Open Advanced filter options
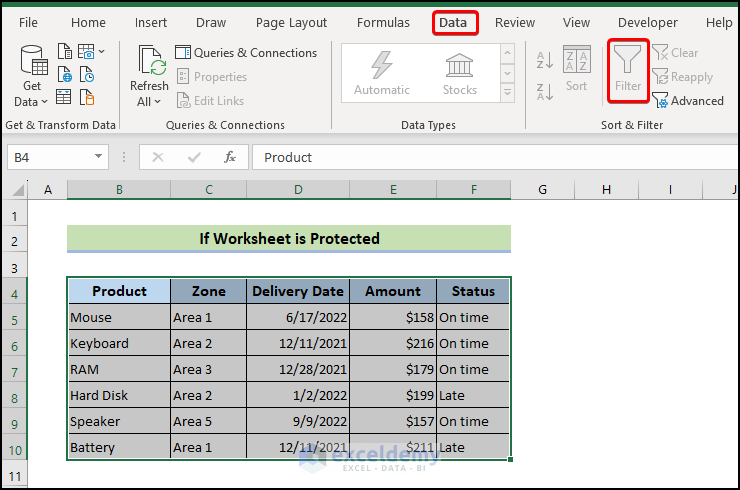The image size is (740, 490). [688, 101]
